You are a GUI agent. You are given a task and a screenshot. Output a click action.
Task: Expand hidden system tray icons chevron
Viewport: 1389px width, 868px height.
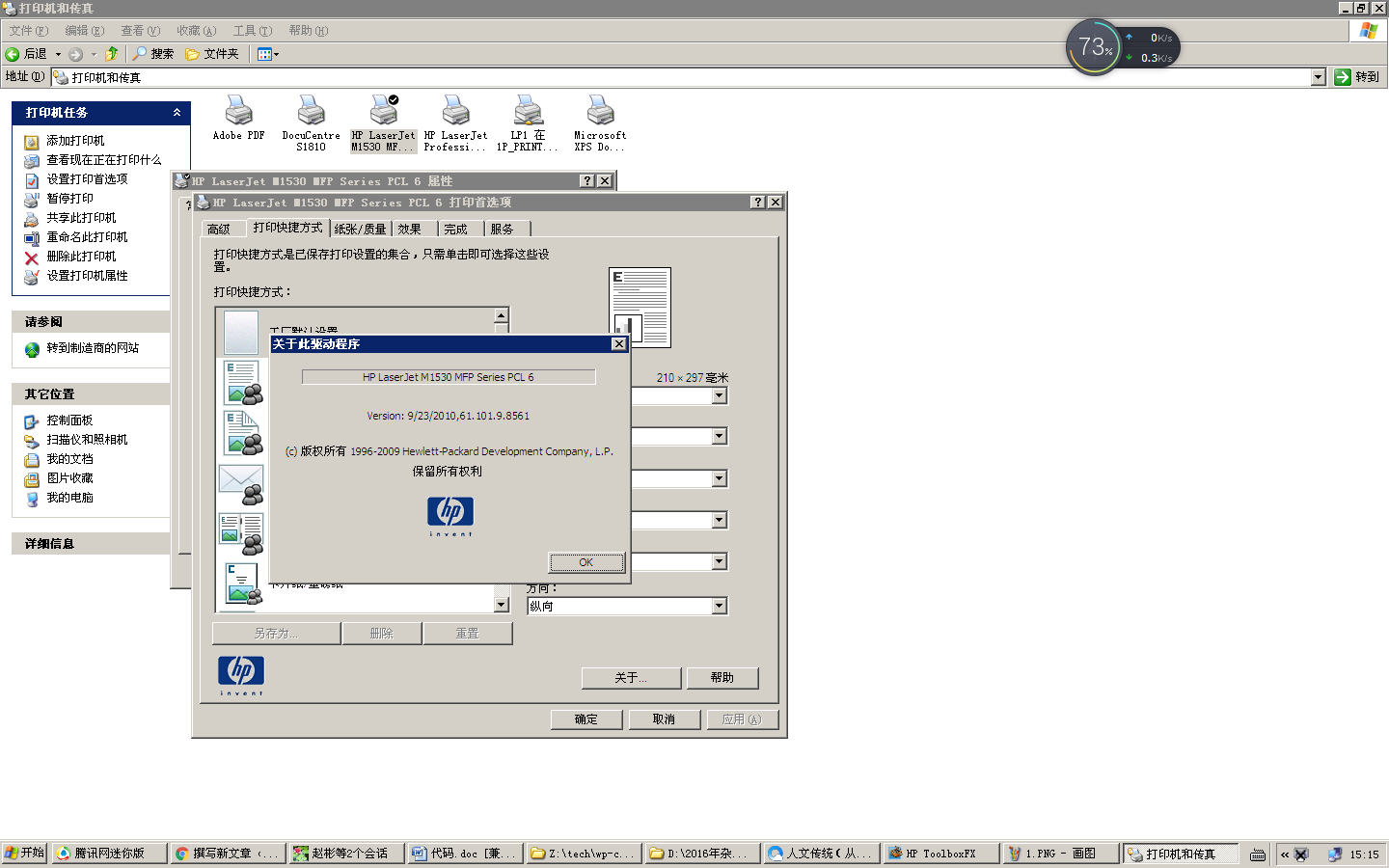click(x=1285, y=854)
